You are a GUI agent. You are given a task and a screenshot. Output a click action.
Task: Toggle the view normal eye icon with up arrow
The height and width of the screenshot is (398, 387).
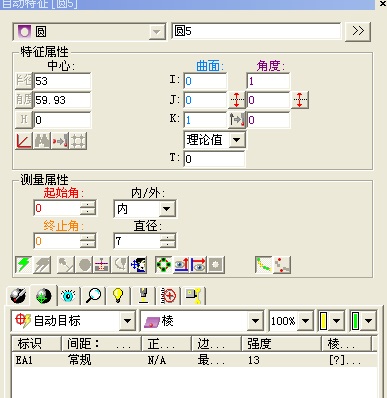[181, 265]
